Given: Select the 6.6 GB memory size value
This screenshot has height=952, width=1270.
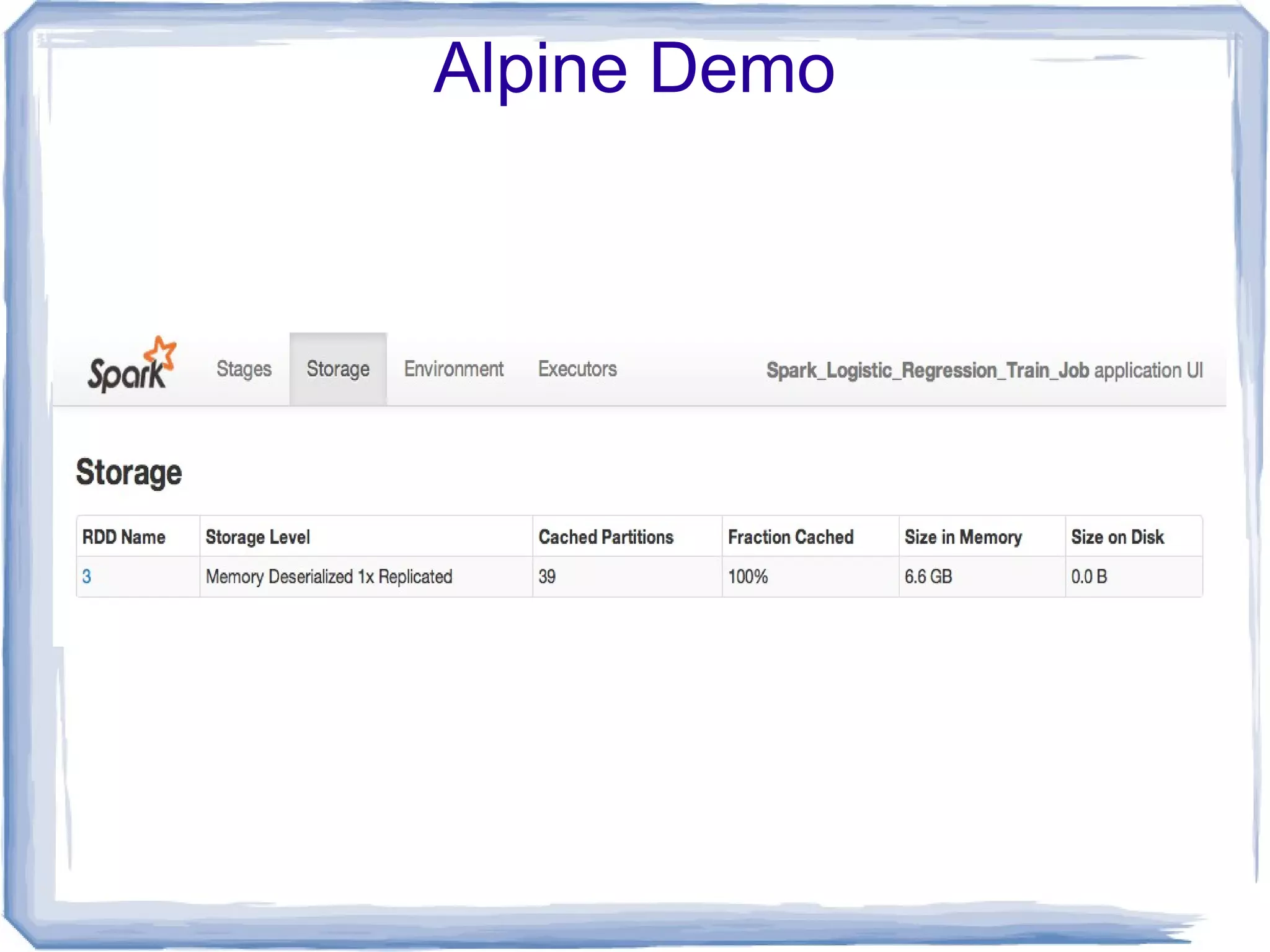Looking at the screenshot, I should point(928,577).
